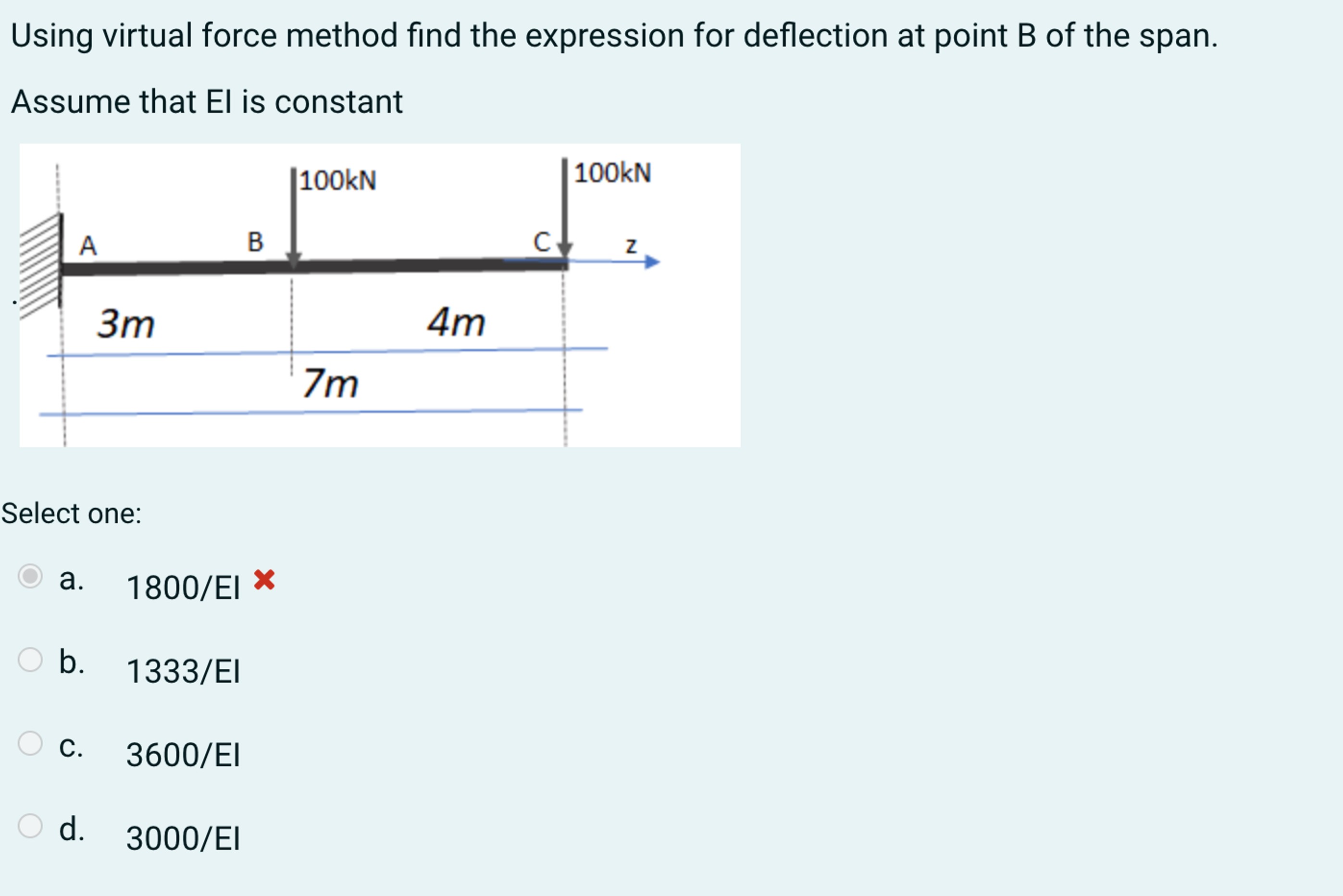Screen dimensions: 1343x896
Task: Click the label 3m on the diagram
Action: (x=127, y=324)
